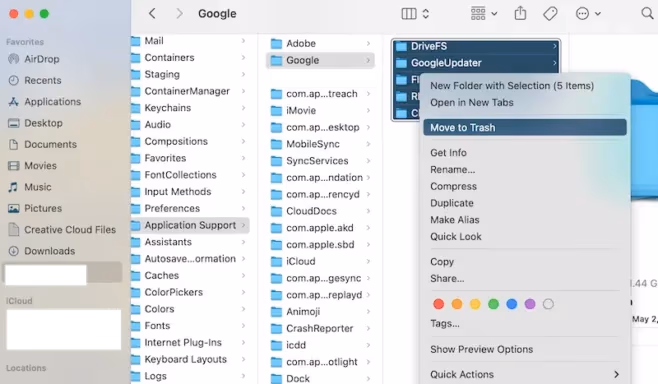The image size is (658, 384).
Task: Choose Move to Trash from context menu
Action: [525, 128]
